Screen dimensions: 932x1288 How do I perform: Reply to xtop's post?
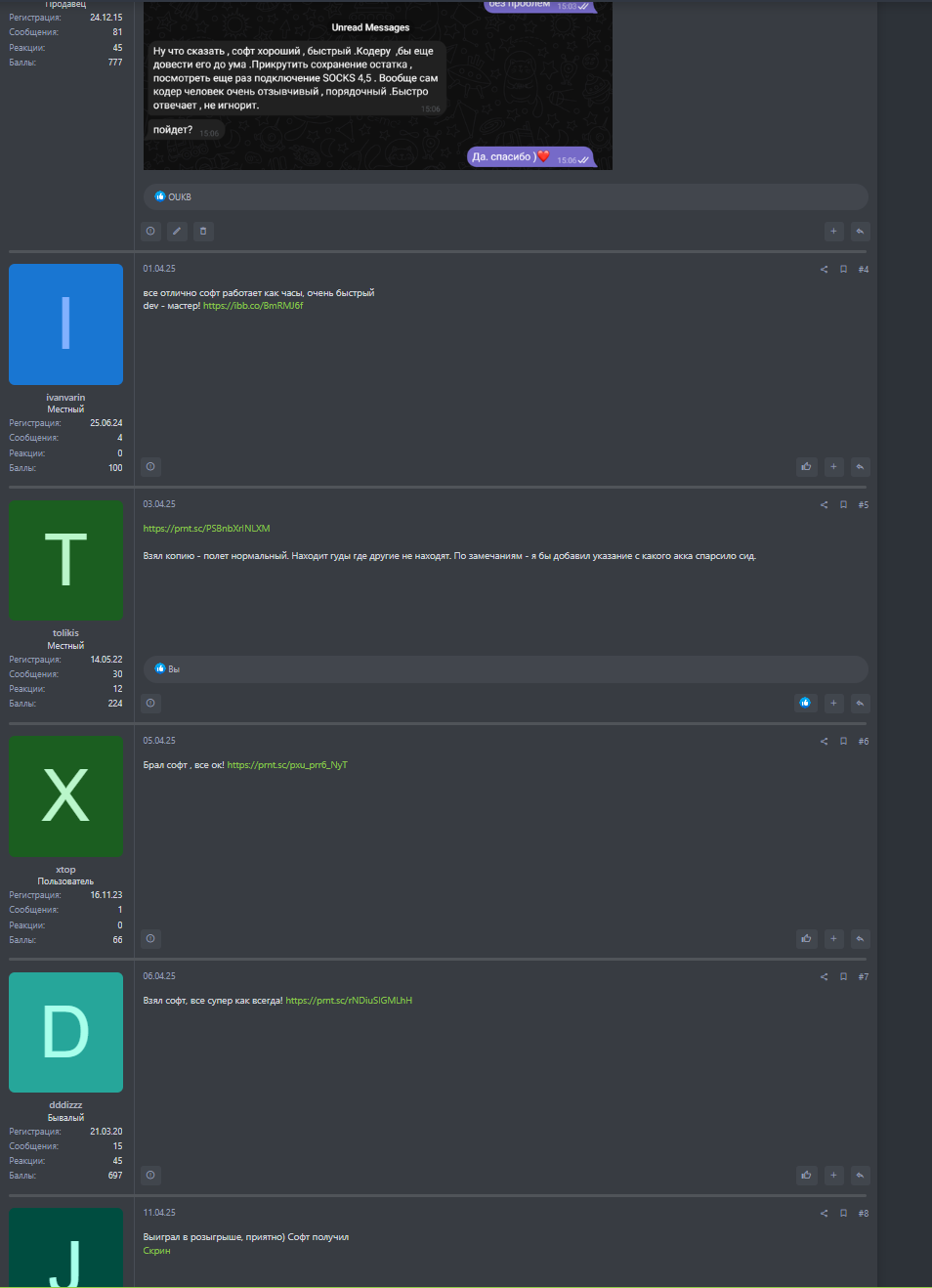[x=860, y=939]
